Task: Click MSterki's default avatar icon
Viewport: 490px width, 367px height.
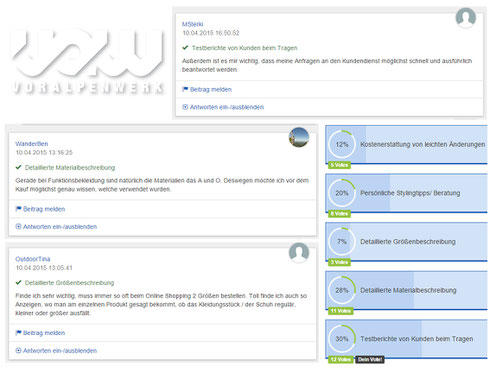Action: click(x=465, y=18)
